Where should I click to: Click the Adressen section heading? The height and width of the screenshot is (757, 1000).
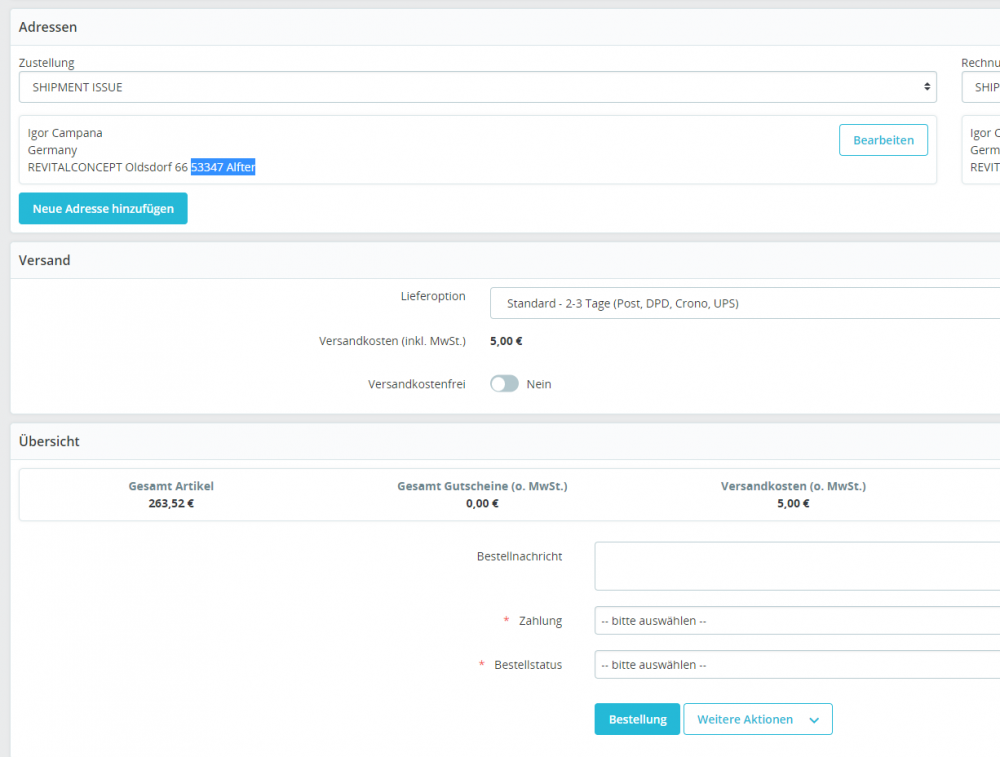48,27
